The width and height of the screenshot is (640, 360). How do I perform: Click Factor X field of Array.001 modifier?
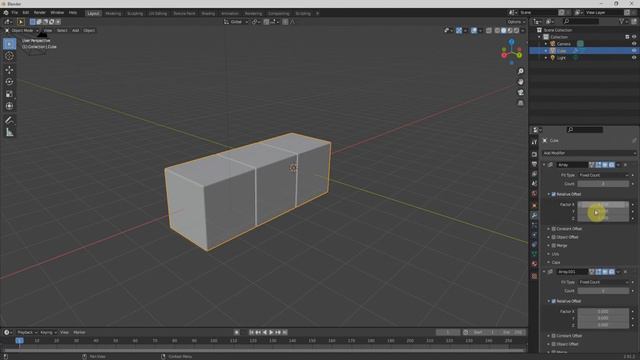(x=603, y=311)
